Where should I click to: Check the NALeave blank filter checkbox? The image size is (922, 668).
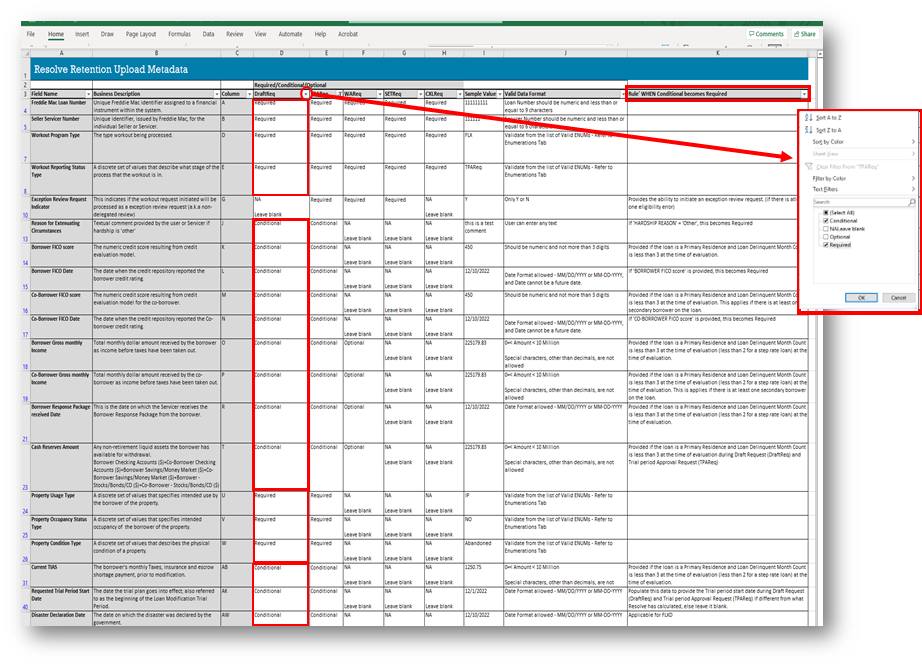pos(826,229)
